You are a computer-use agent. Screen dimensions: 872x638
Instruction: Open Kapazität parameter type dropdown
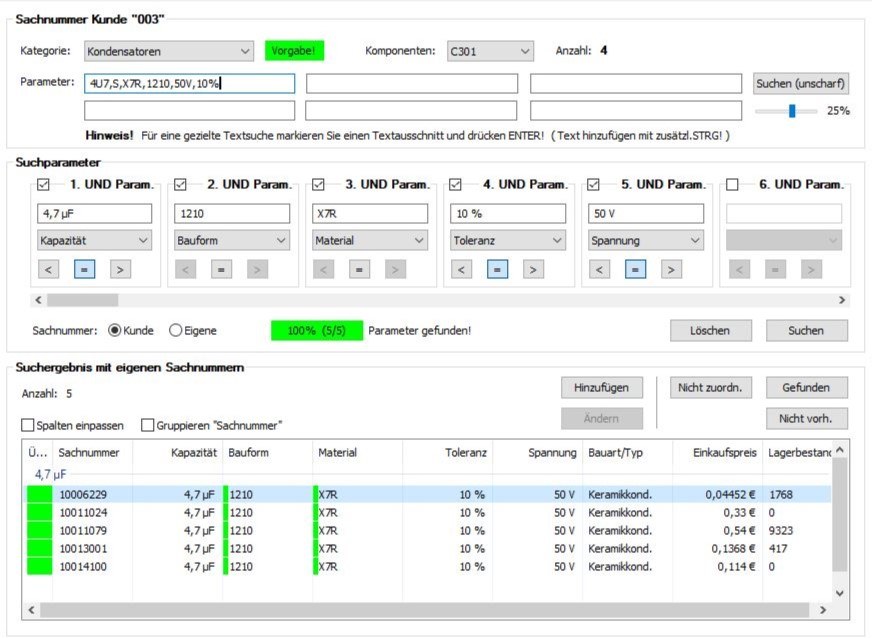pyautogui.click(x=95, y=240)
